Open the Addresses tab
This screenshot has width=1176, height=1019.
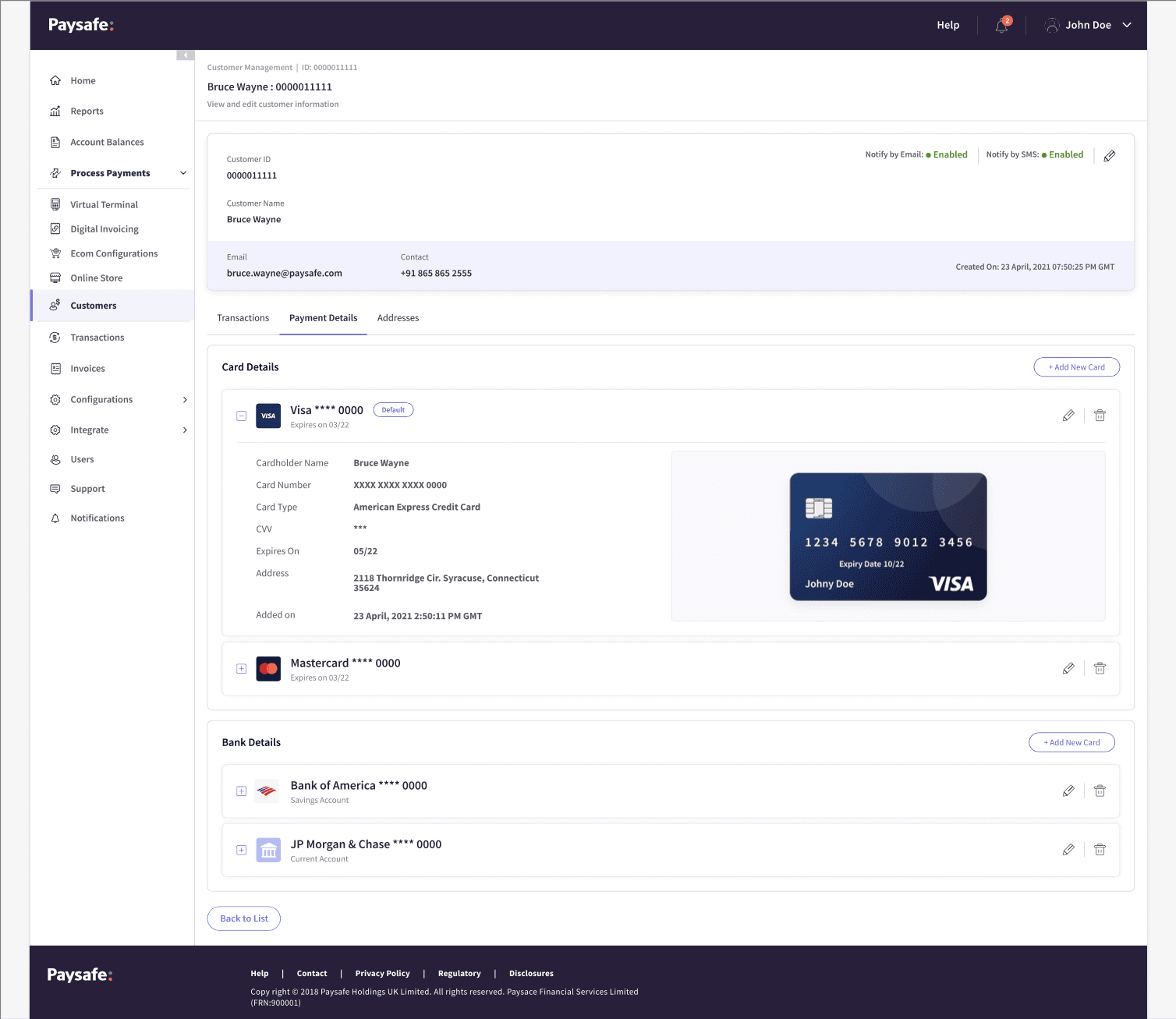click(398, 318)
